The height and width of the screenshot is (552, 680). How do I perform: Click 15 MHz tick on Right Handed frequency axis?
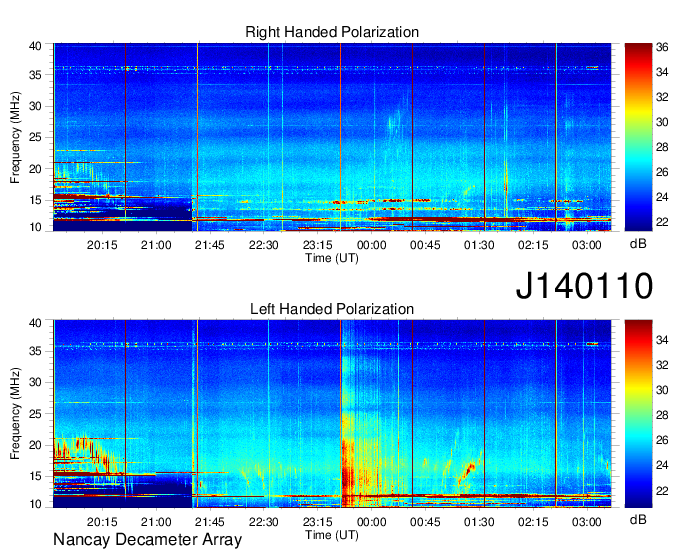coord(35,200)
